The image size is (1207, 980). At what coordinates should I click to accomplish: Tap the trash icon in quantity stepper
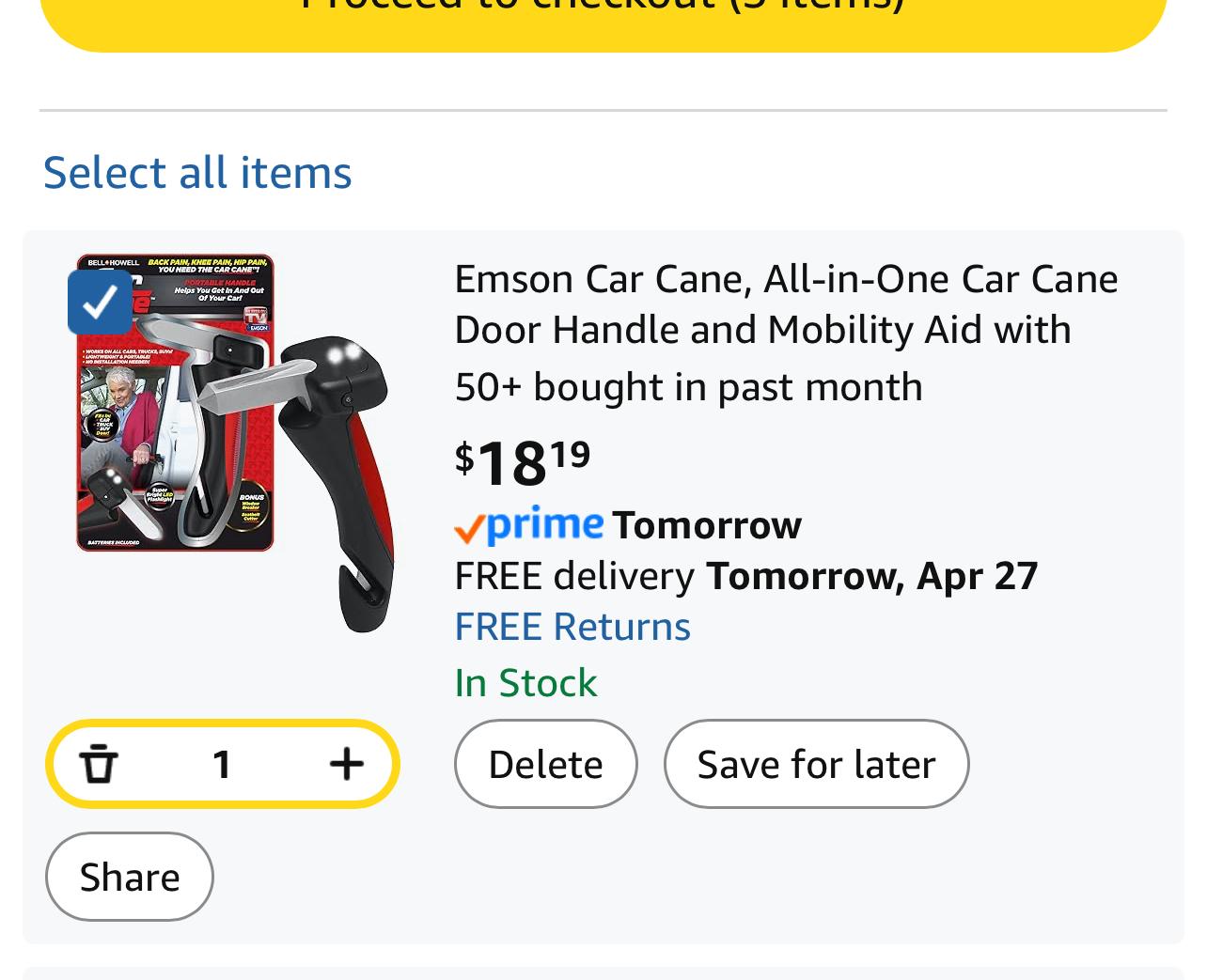point(99,763)
